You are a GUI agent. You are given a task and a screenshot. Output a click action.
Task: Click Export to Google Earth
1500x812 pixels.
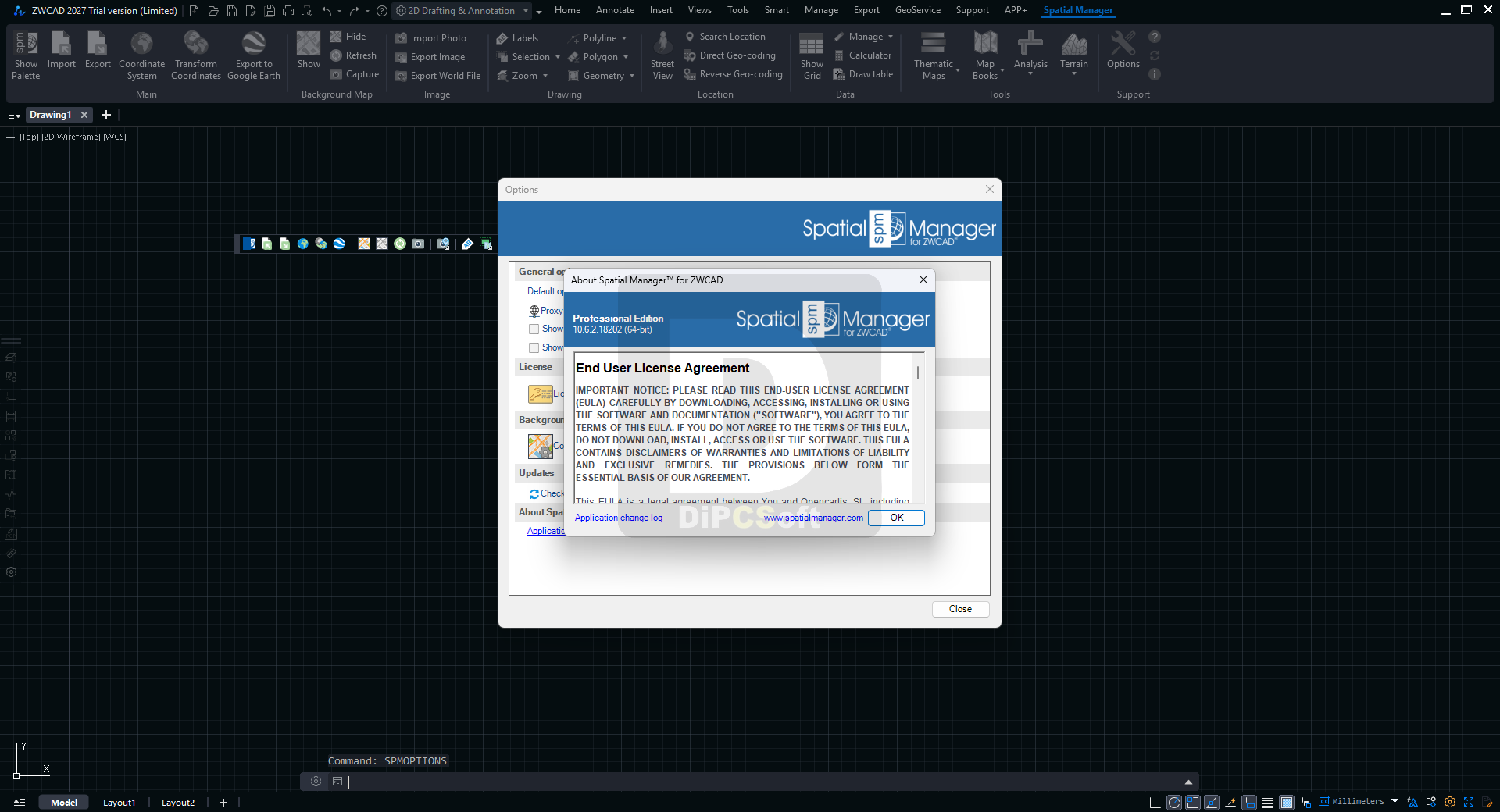click(254, 55)
